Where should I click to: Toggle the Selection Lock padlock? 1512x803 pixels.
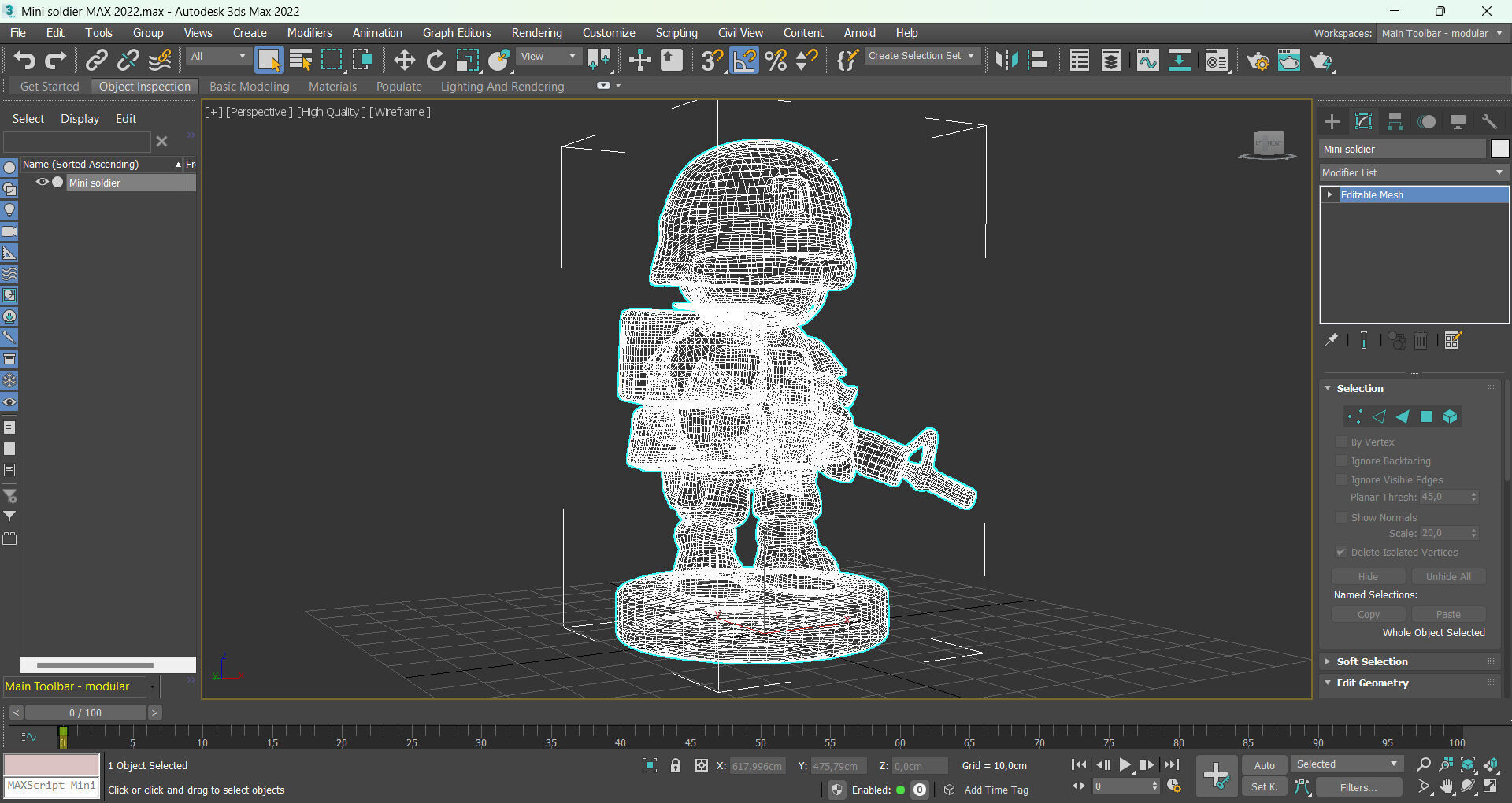click(x=676, y=765)
